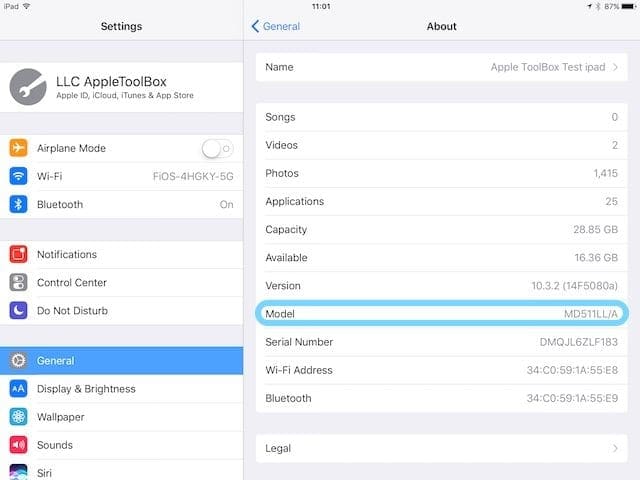Tap the Display & Brightness icon
The width and height of the screenshot is (640, 480).
tap(18, 389)
